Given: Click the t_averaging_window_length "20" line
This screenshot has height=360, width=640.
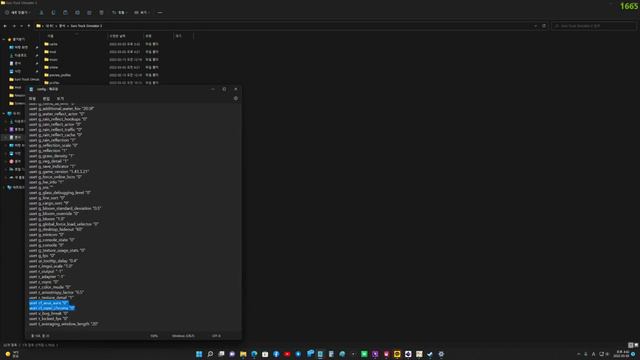Looking at the screenshot, I should tap(63, 324).
